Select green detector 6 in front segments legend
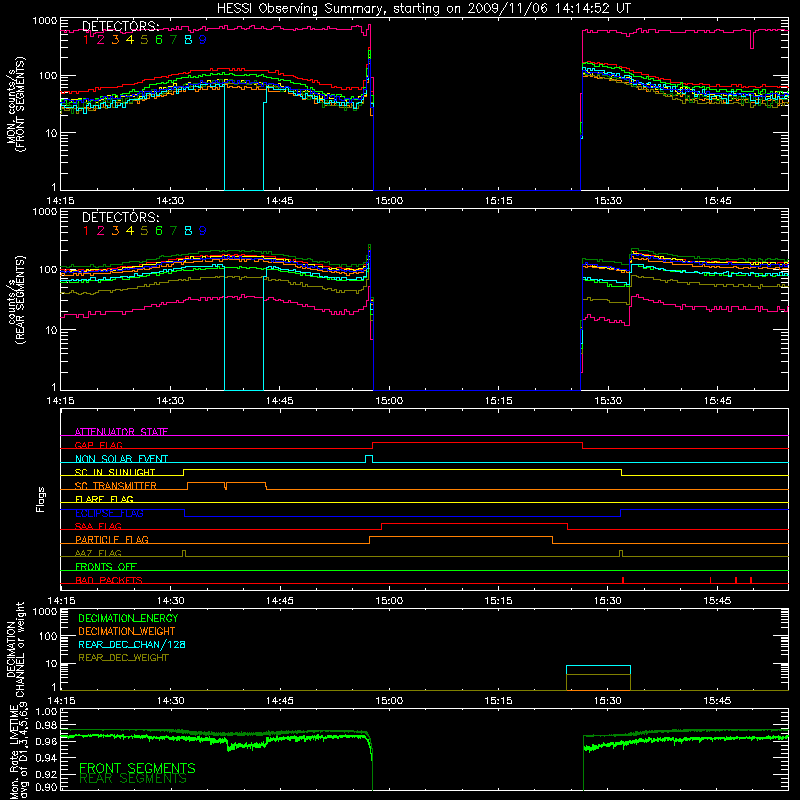The image size is (800, 800). point(159,39)
